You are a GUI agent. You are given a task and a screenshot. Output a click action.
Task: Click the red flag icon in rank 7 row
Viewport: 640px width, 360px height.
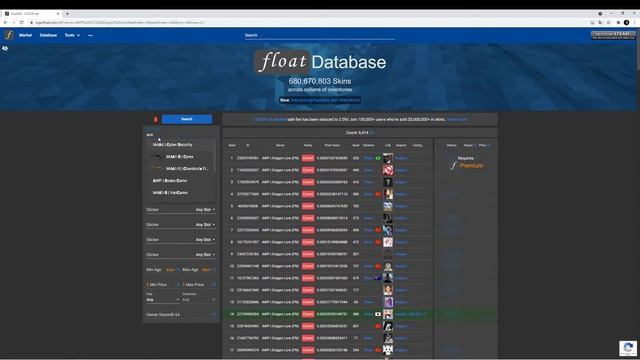pos(378,230)
